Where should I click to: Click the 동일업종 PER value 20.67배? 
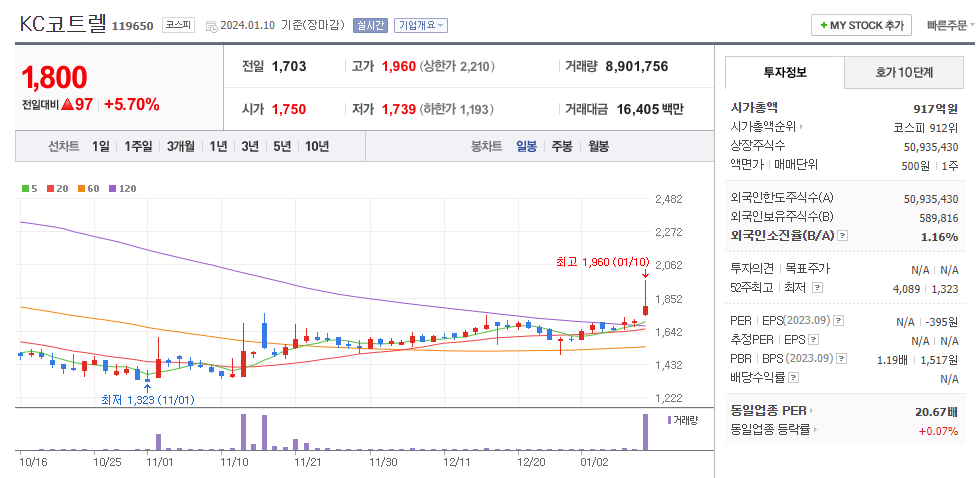pos(936,412)
